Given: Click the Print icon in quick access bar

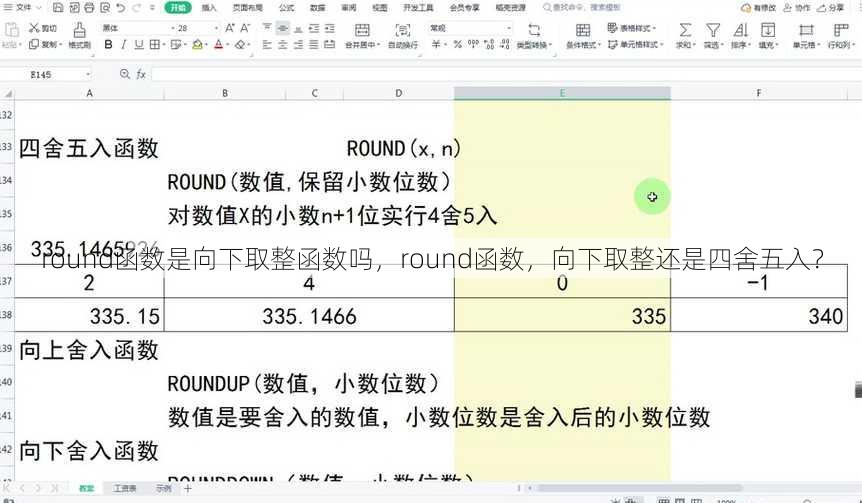Looking at the screenshot, I should (89, 8).
